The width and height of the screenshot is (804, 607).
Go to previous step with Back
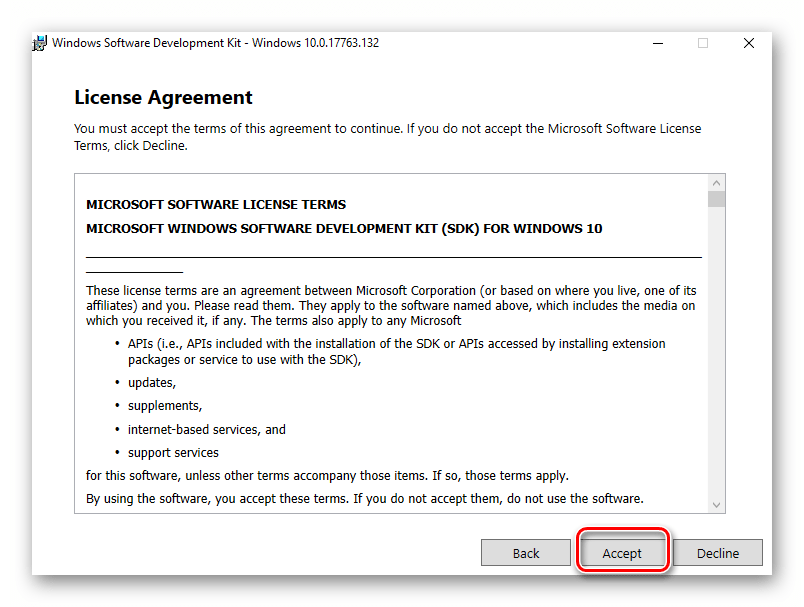click(526, 553)
